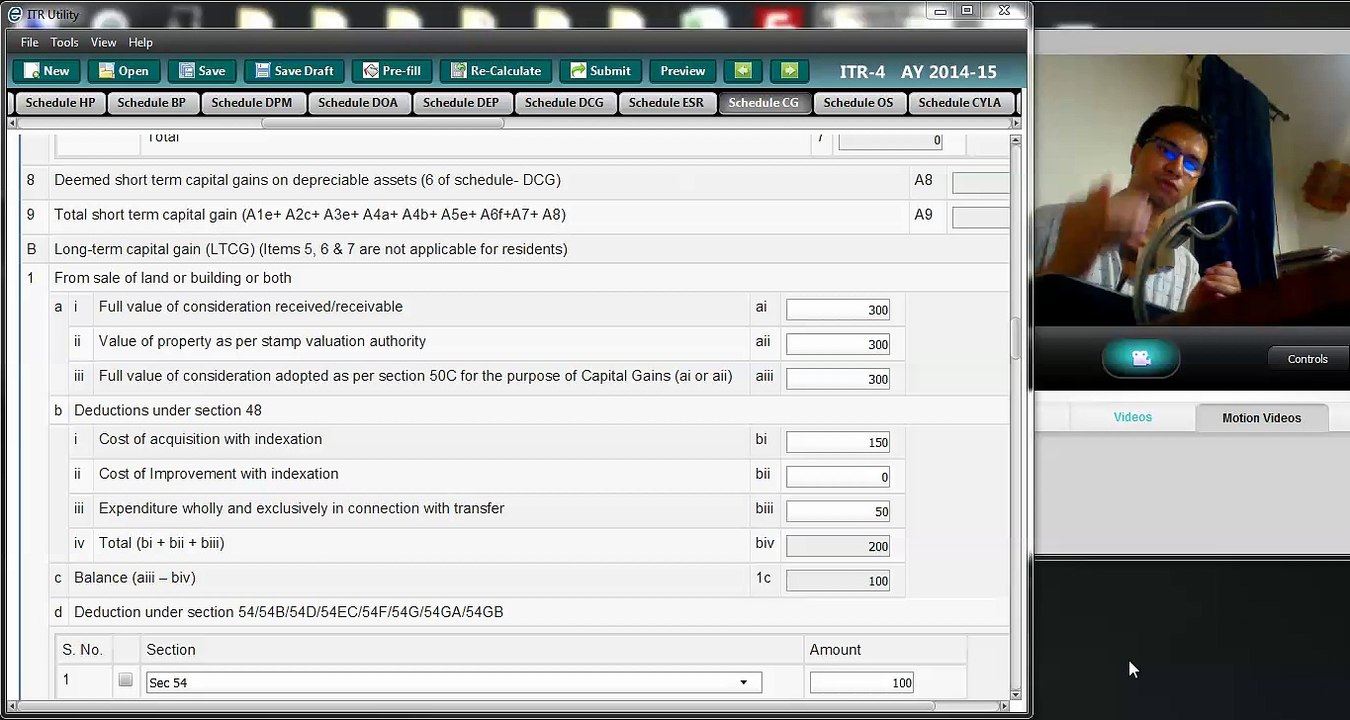Switch to Videos tab in webcam window

tap(1132, 417)
